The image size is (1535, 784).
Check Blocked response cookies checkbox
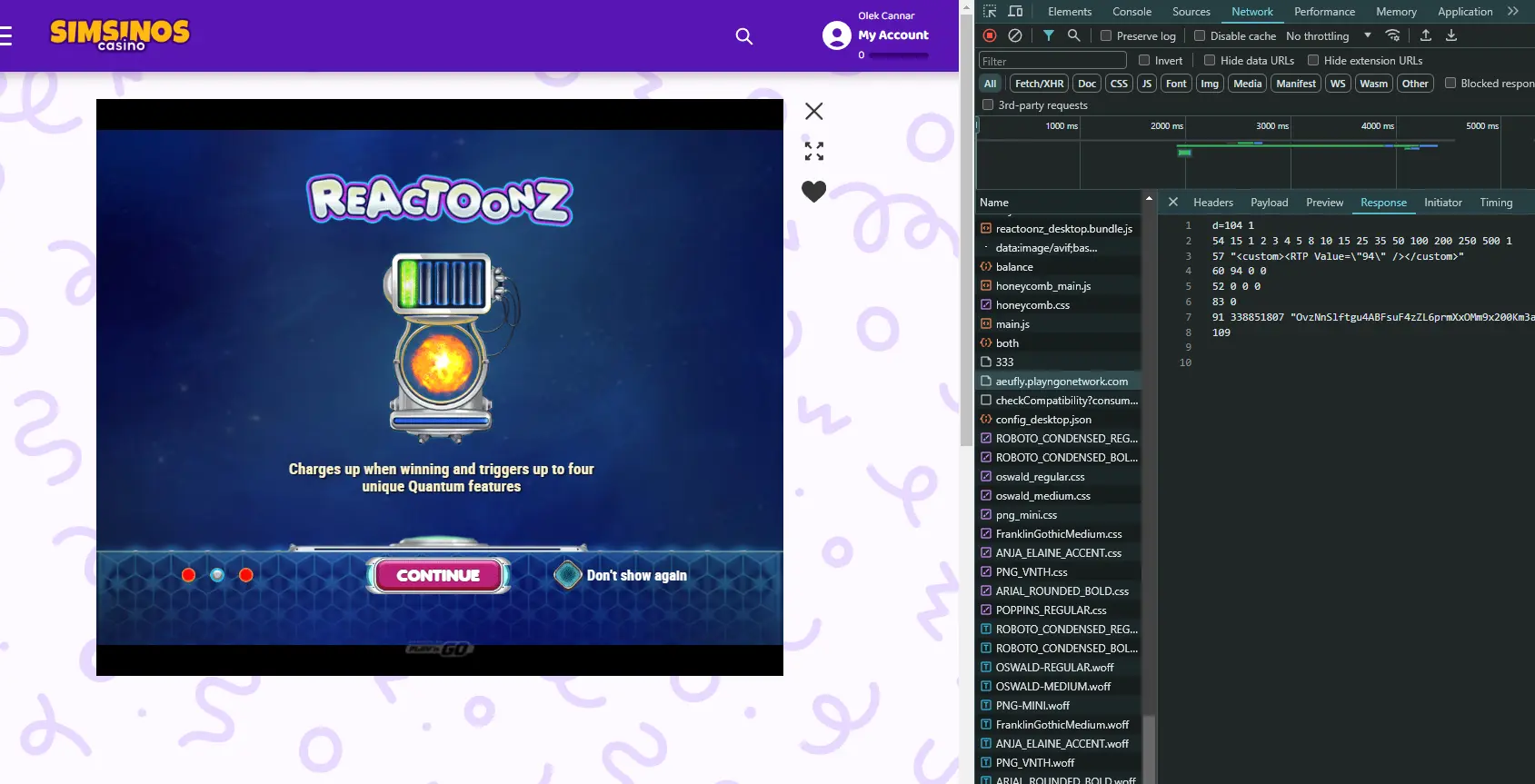1450,83
